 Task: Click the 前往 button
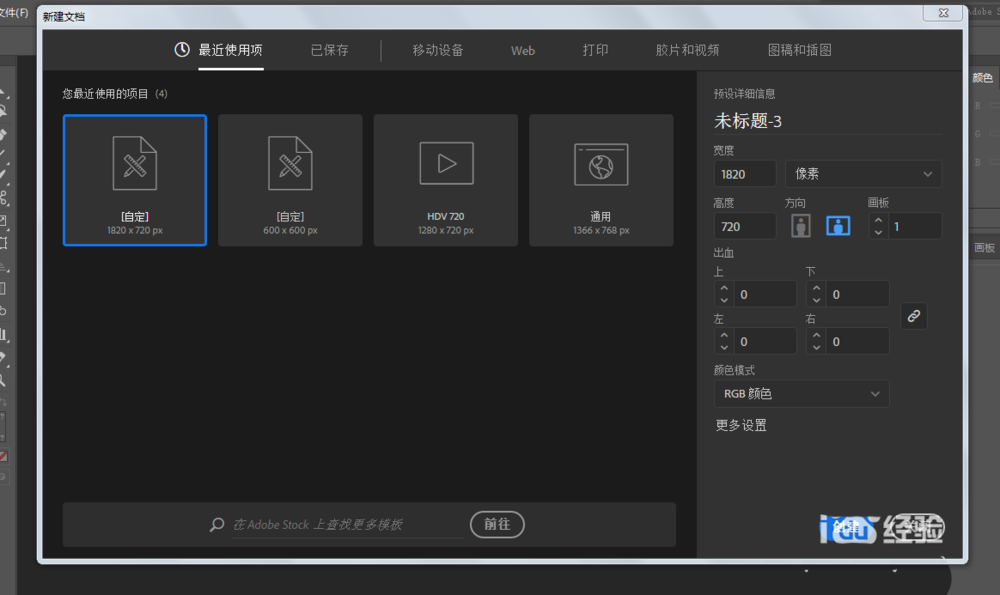pos(497,524)
